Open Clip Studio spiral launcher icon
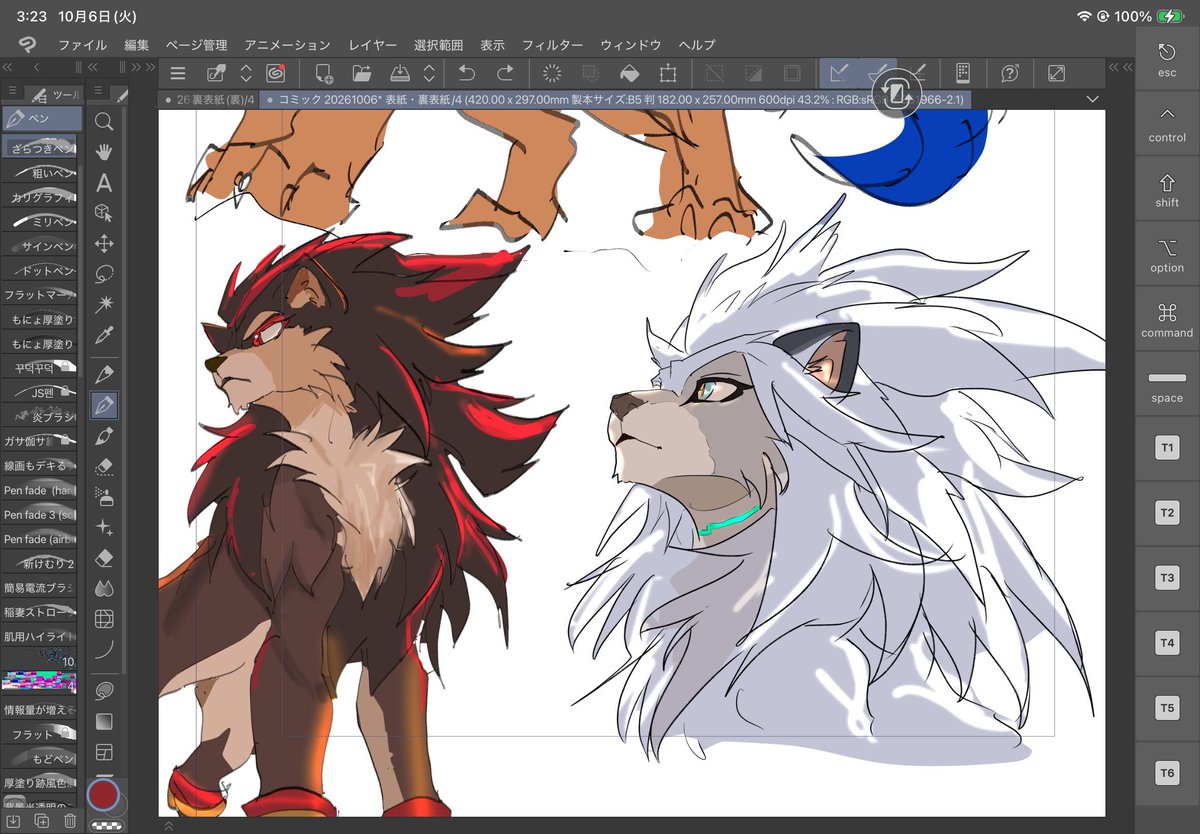1200x834 pixels. [276, 73]
